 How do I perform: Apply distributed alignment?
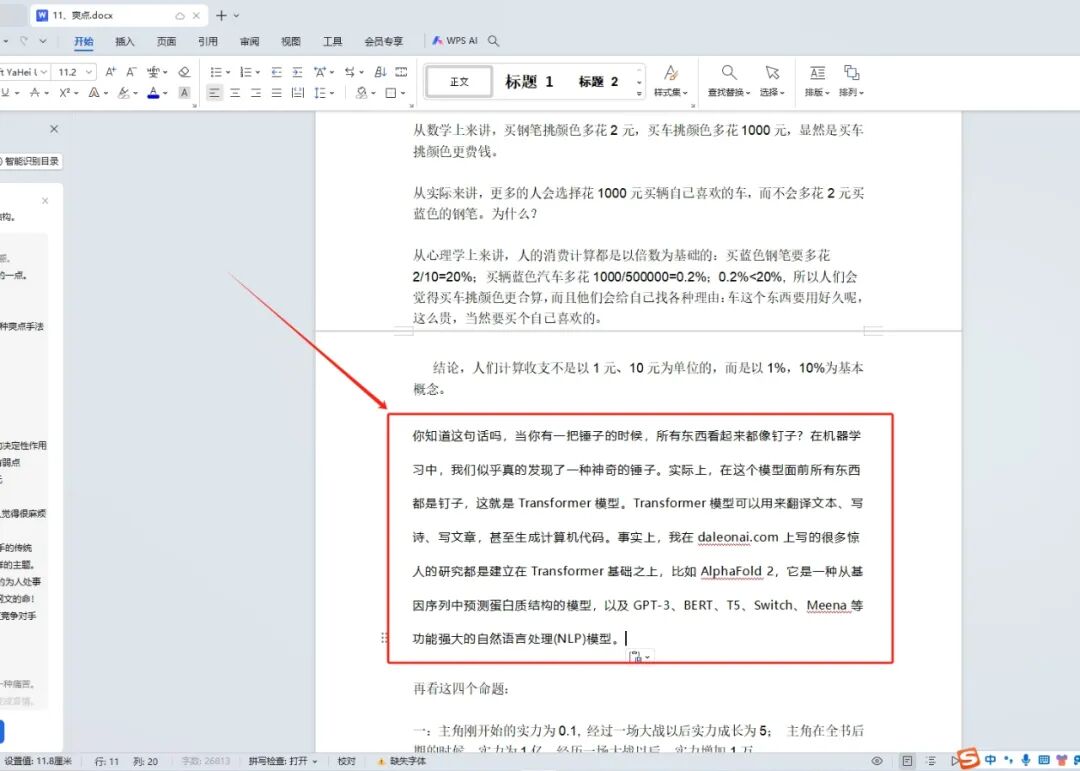tap(298, 92)
